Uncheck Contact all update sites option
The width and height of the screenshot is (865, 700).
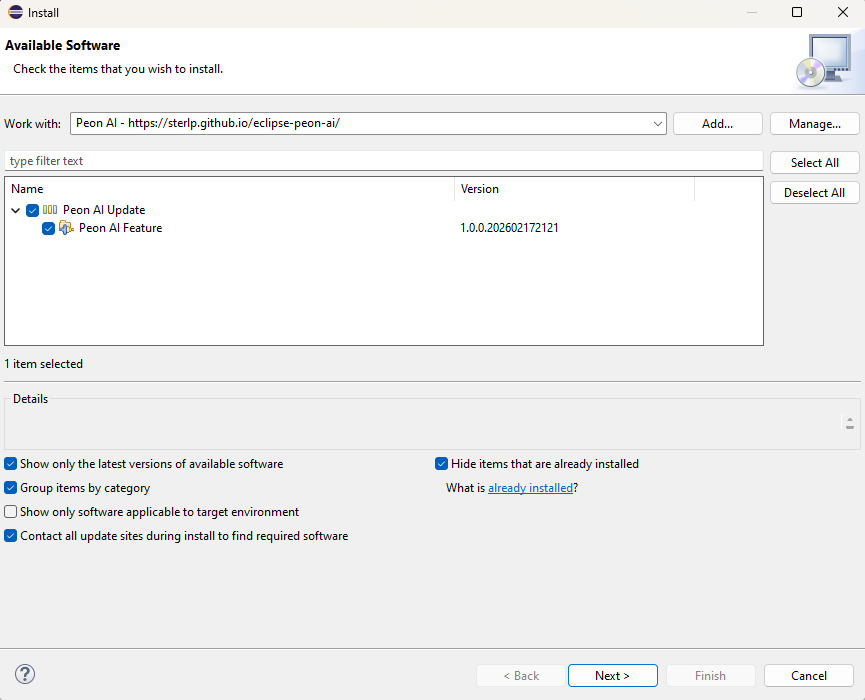[x=11, y=536]
